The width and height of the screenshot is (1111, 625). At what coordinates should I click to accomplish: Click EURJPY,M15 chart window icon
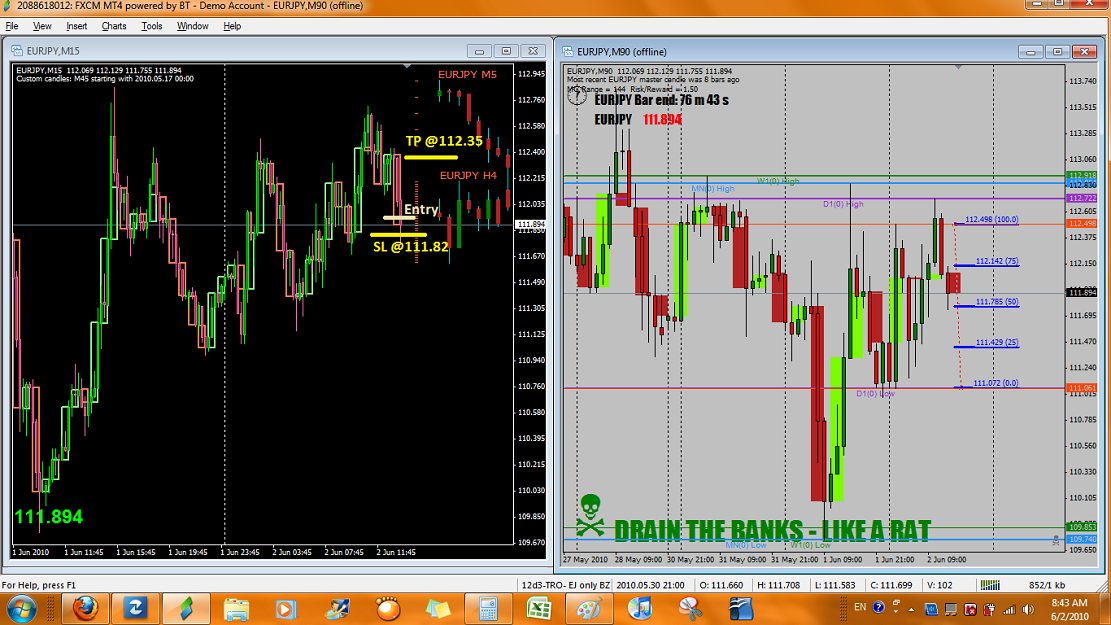click(16, 51)
